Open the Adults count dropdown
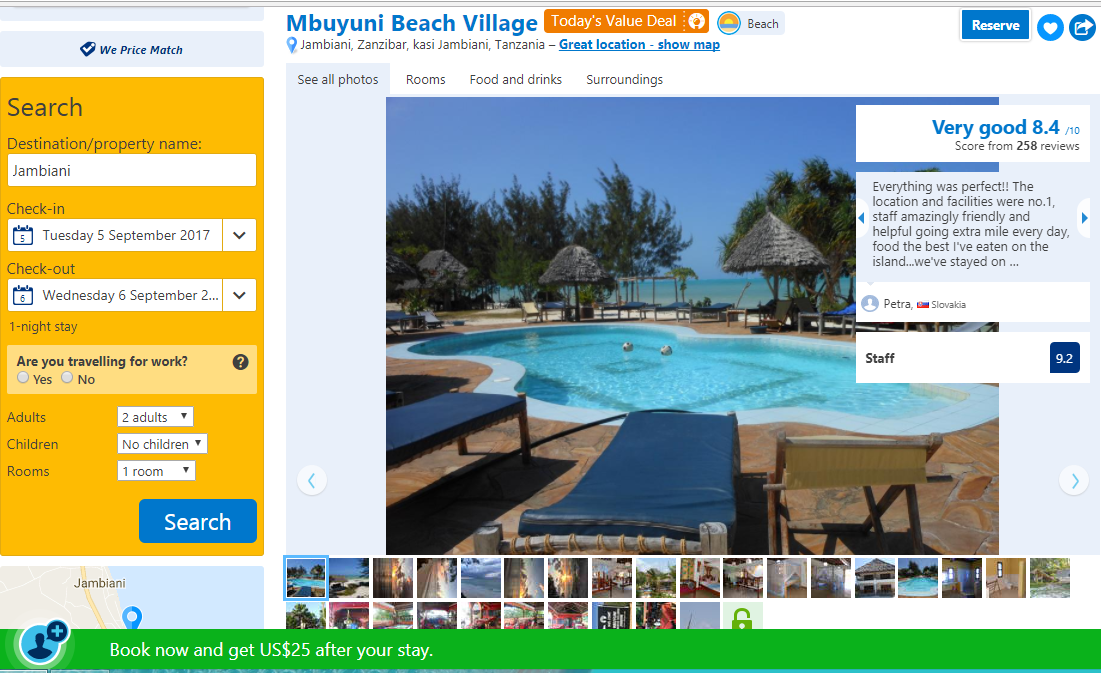 (x=155, y=417)
